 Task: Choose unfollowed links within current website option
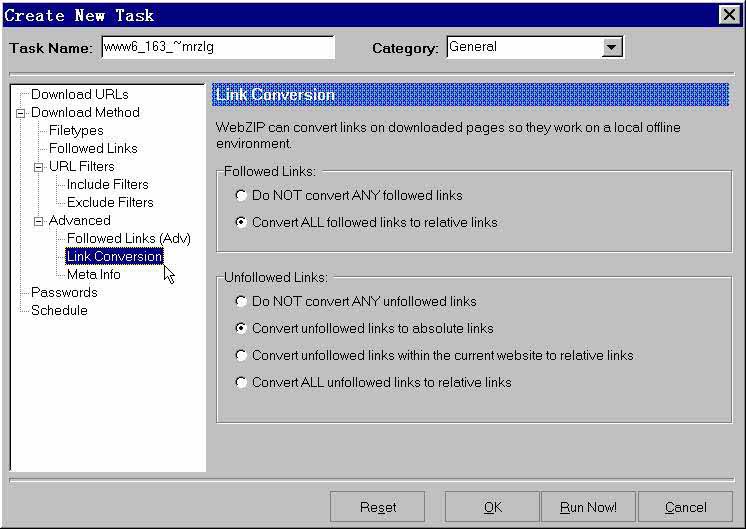tap(241, 356)
